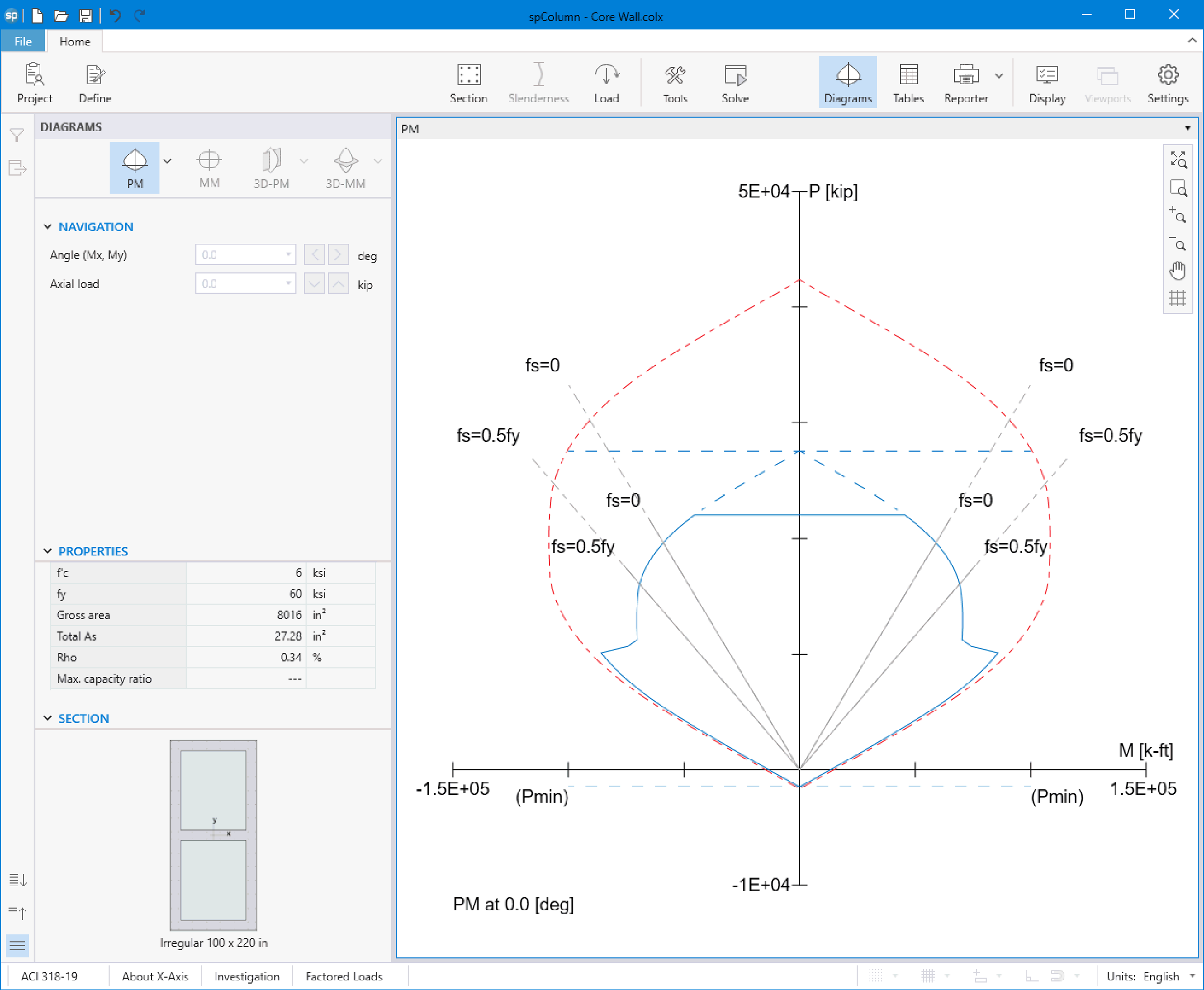Open the Define tool
The width and height of the screenshot is (1204, 990).
95,83
